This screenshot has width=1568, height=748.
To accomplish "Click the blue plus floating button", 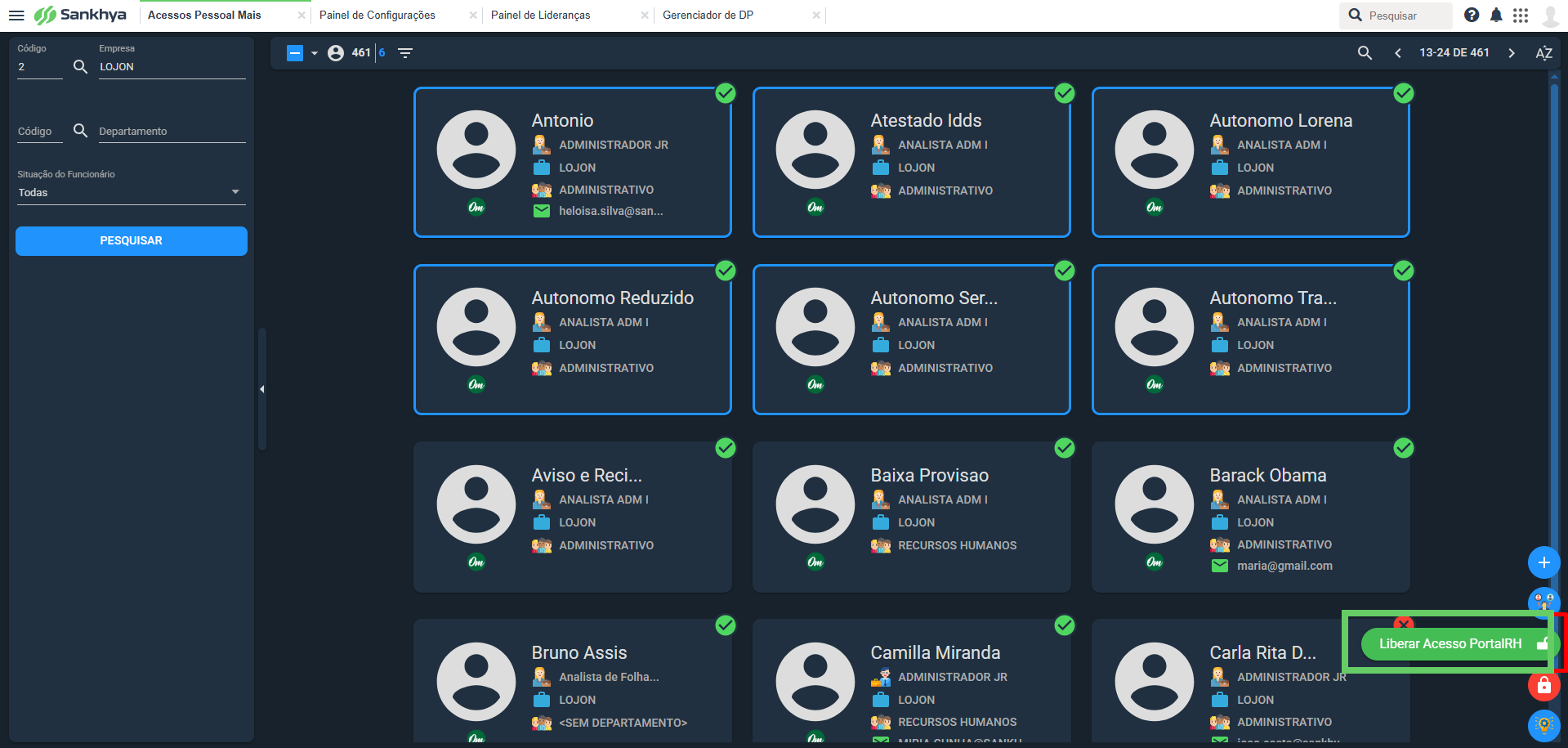I will pos(1543,562).
